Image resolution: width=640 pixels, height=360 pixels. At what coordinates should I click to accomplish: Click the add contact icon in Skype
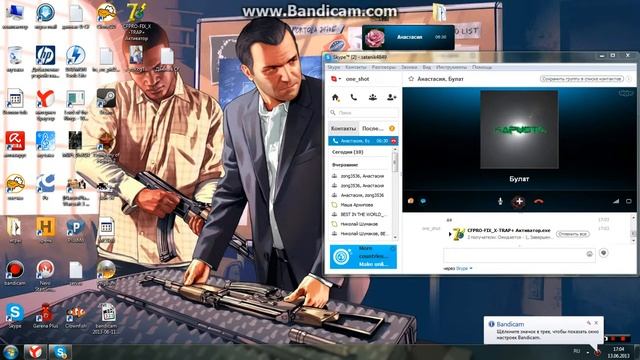391,97
